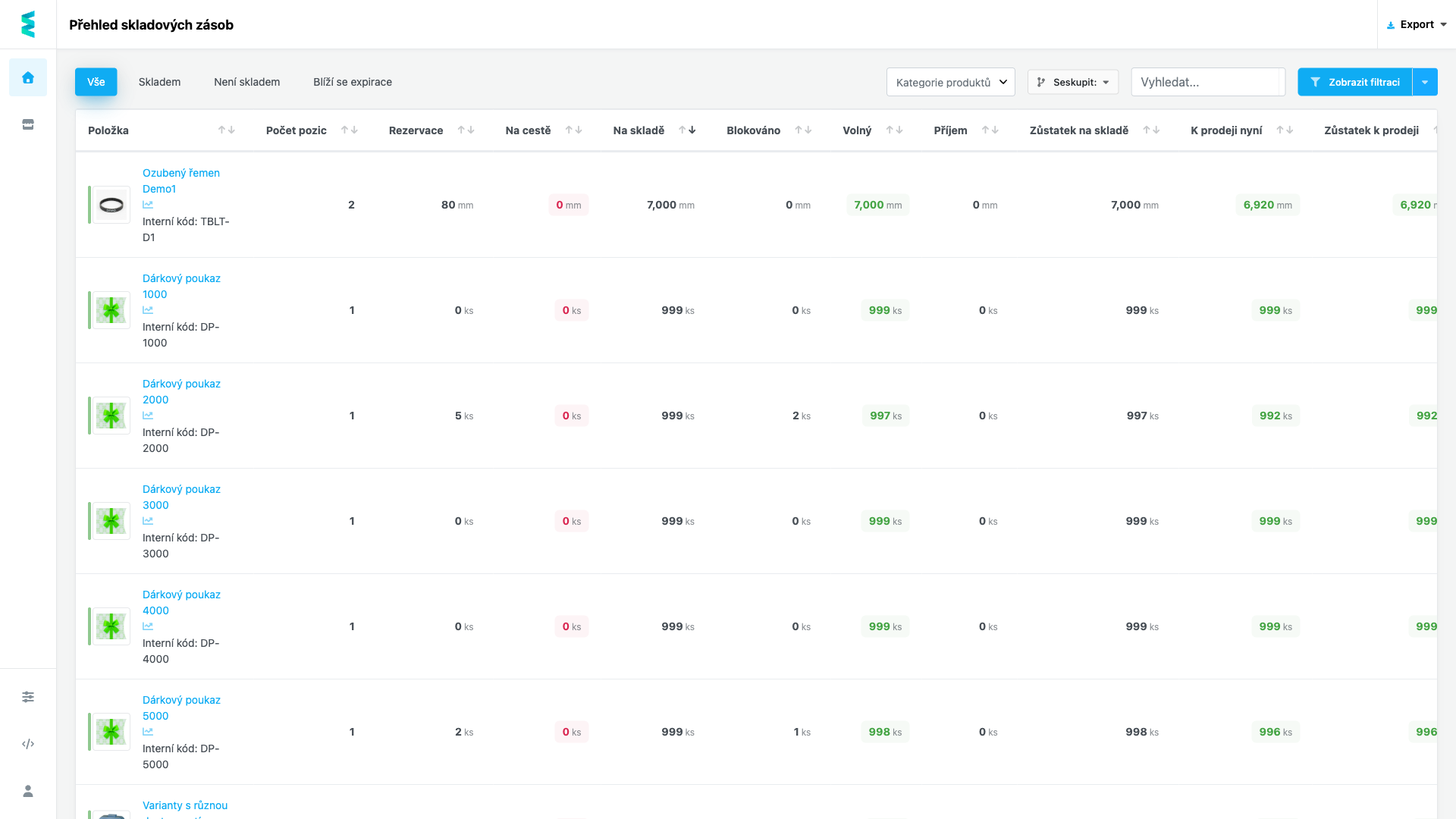Open the user profile sidebar icon
Image resolution: width=1456 pixels, height=819 pixels.
coord(28,791)
